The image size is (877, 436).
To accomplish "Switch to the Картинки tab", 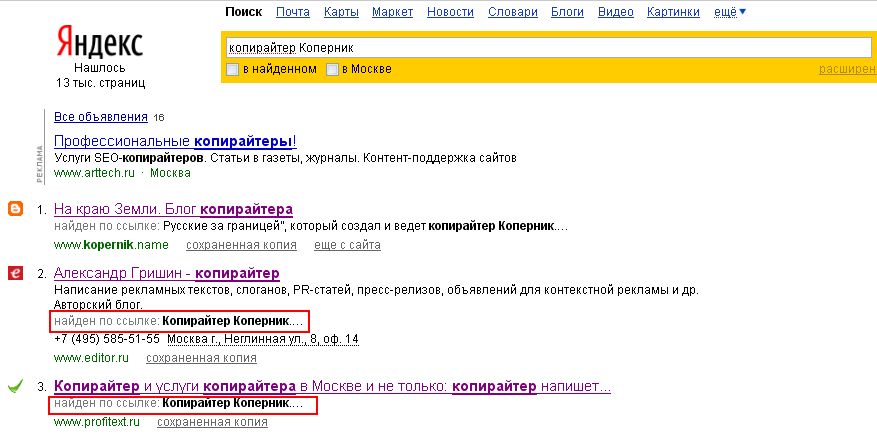I will point(673,12).
